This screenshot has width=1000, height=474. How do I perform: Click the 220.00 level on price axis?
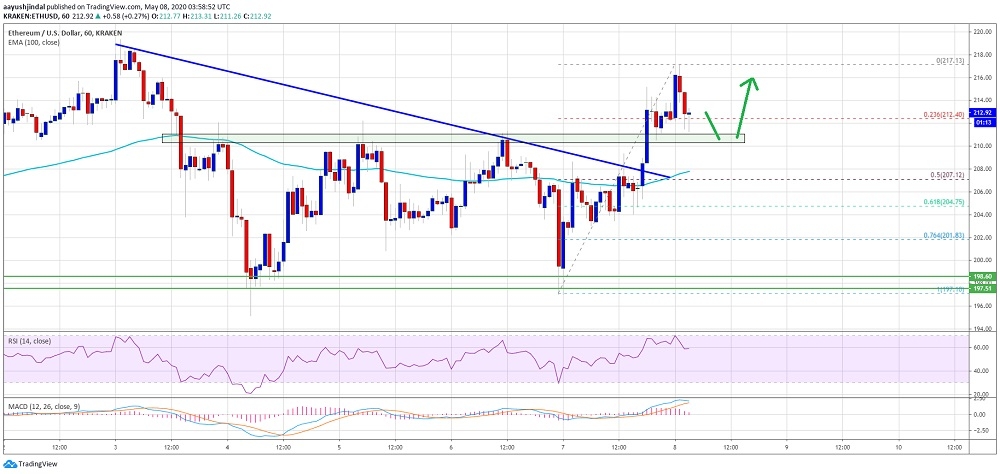982,32
